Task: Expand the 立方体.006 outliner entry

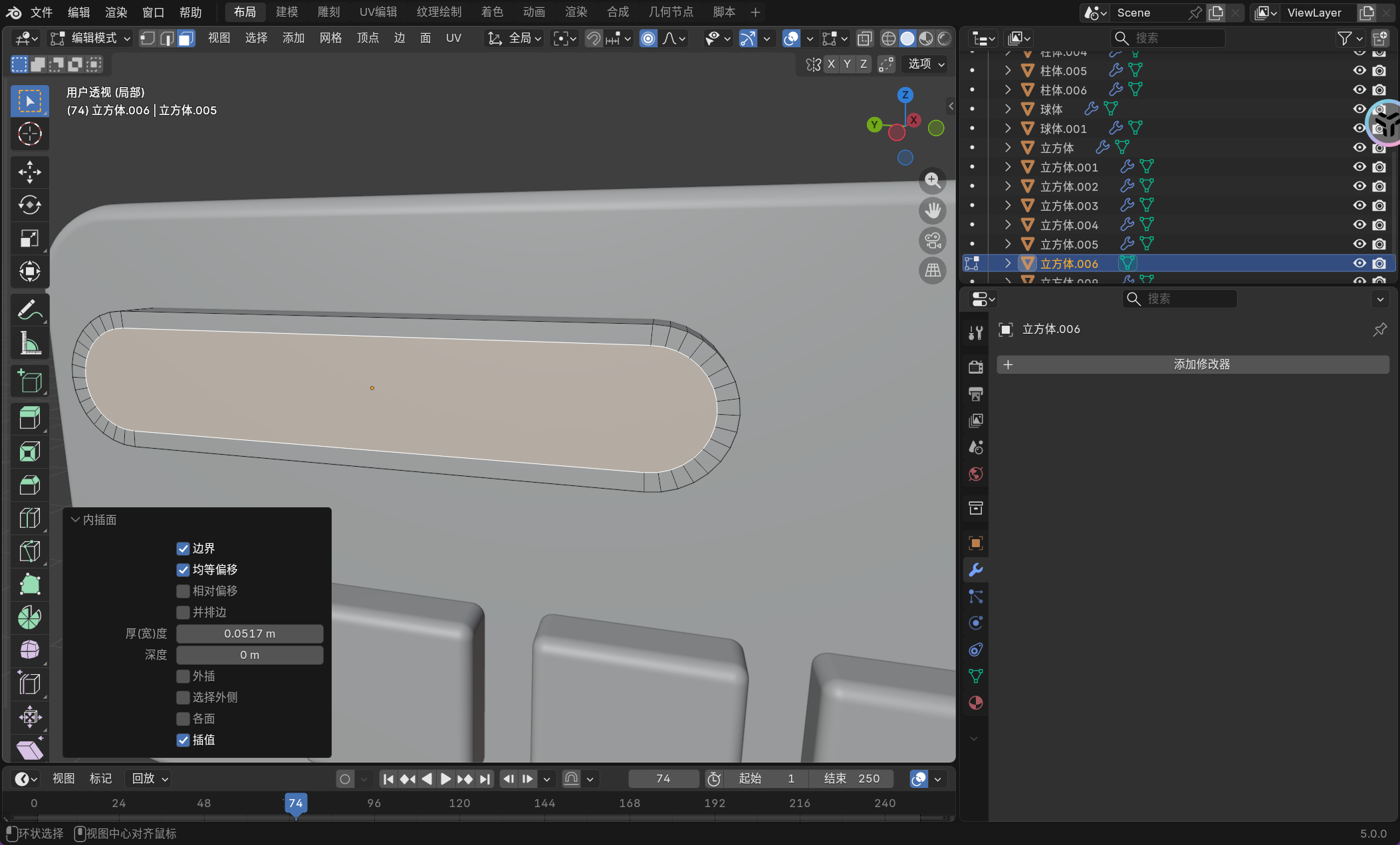Action: tap(1008, 263)
